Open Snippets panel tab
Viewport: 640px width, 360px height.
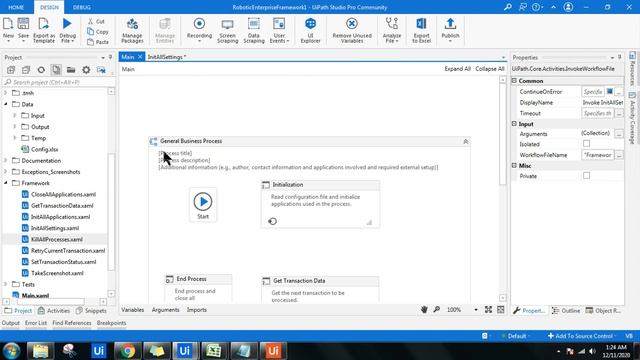point(91,311)
